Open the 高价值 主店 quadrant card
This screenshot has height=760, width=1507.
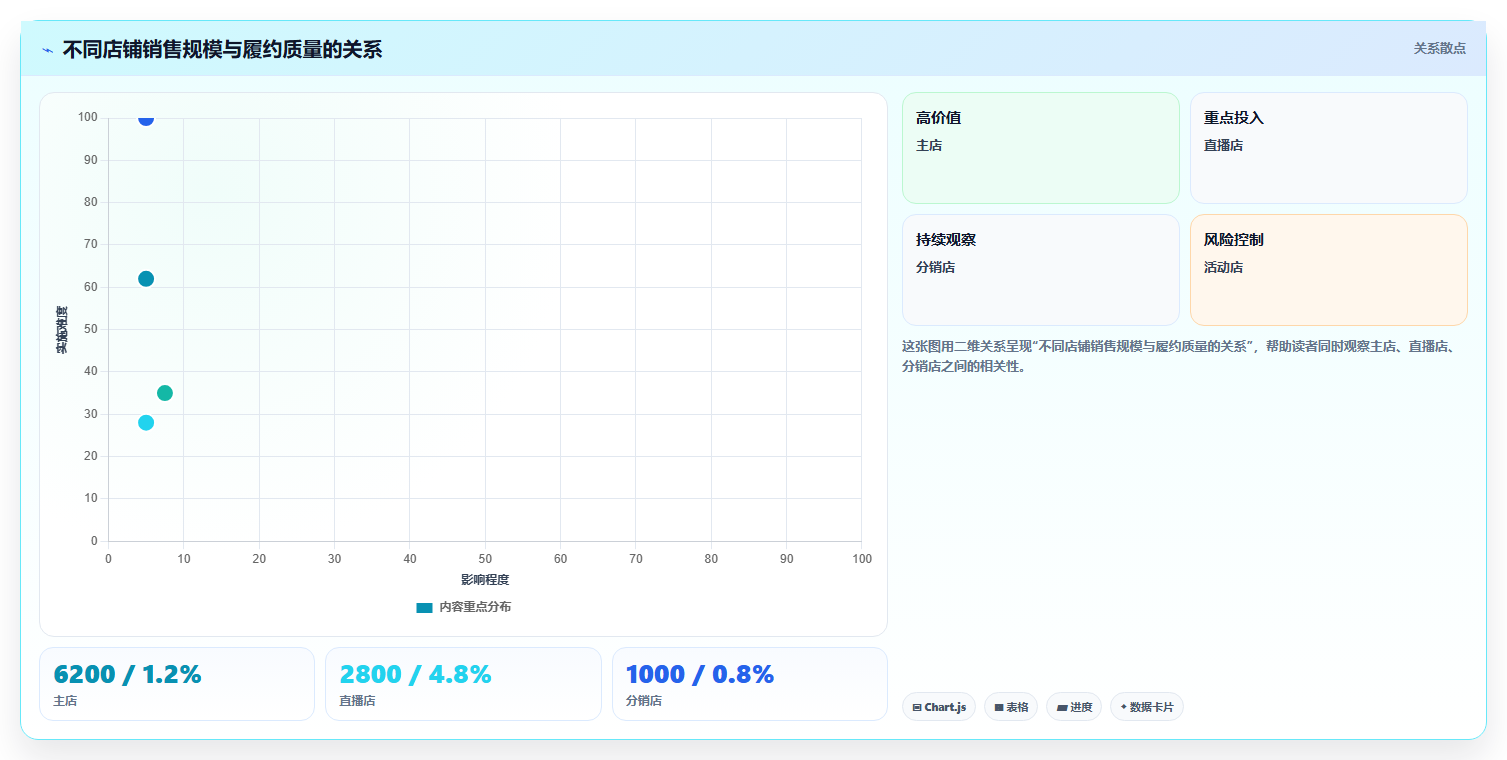click(1041, 148)
